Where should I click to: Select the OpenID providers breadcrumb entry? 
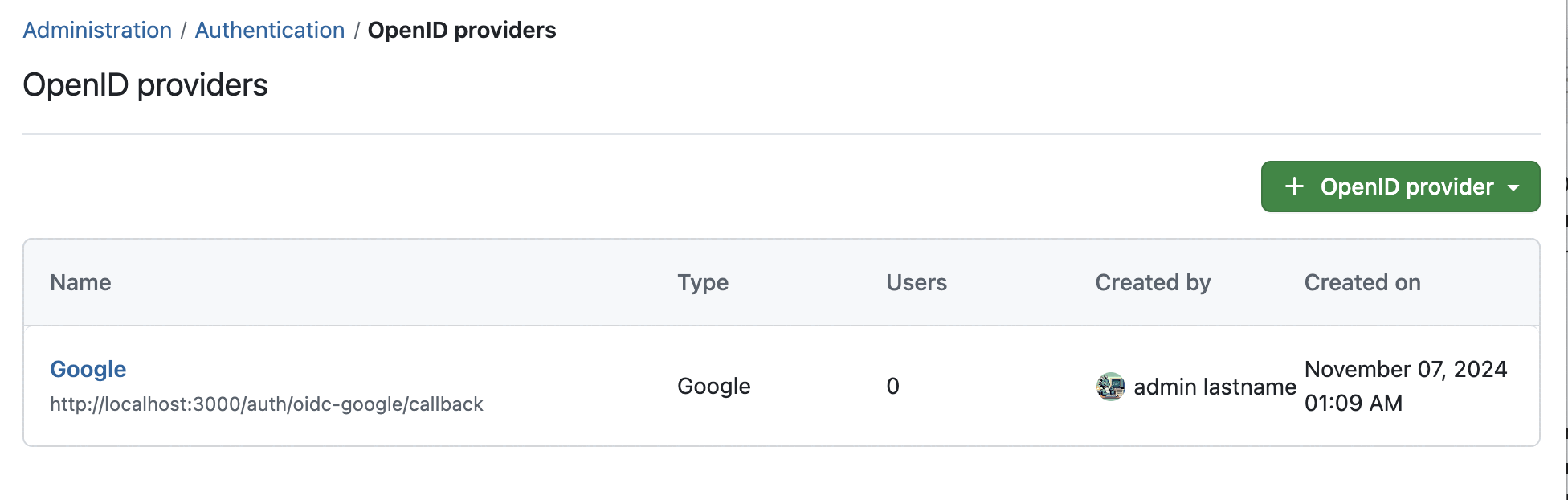tap(461, 30)
